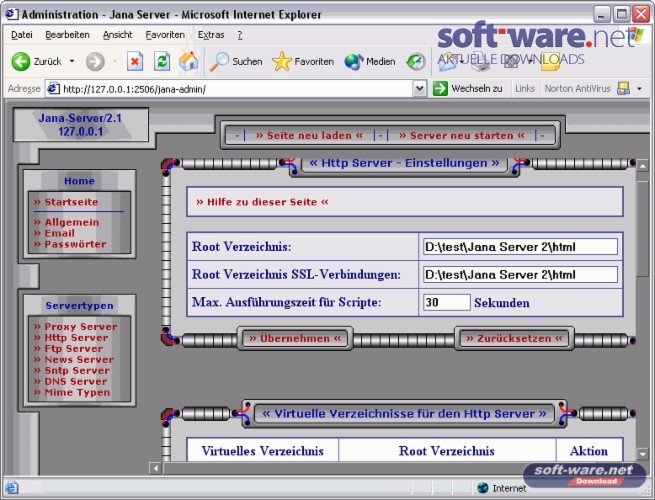The image size is (655, 500).
Task: Click the status bar page icon
Action: point(11,487)
